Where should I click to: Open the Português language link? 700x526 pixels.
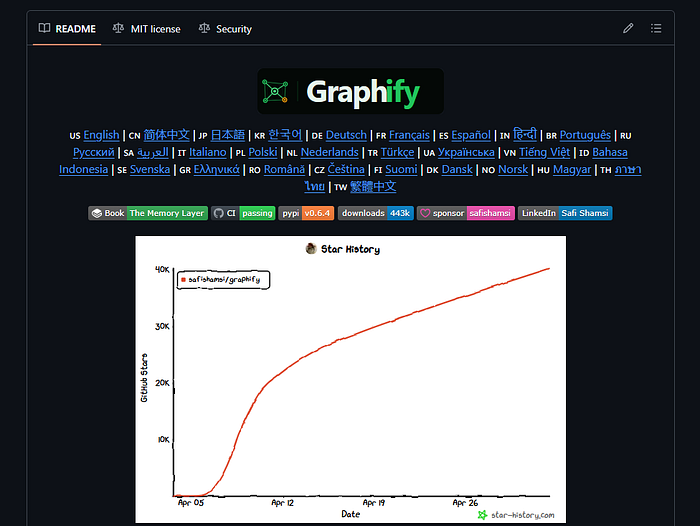tap(585, 135)
